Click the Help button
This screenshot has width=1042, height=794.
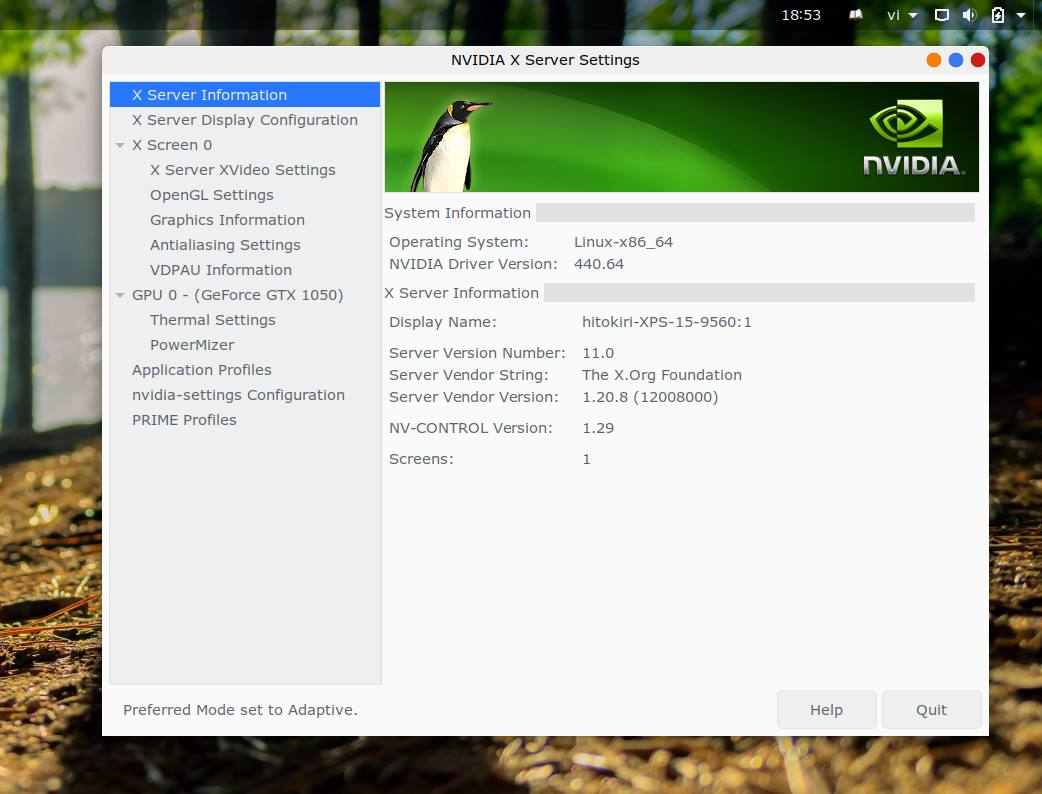[x=827, y=710]
